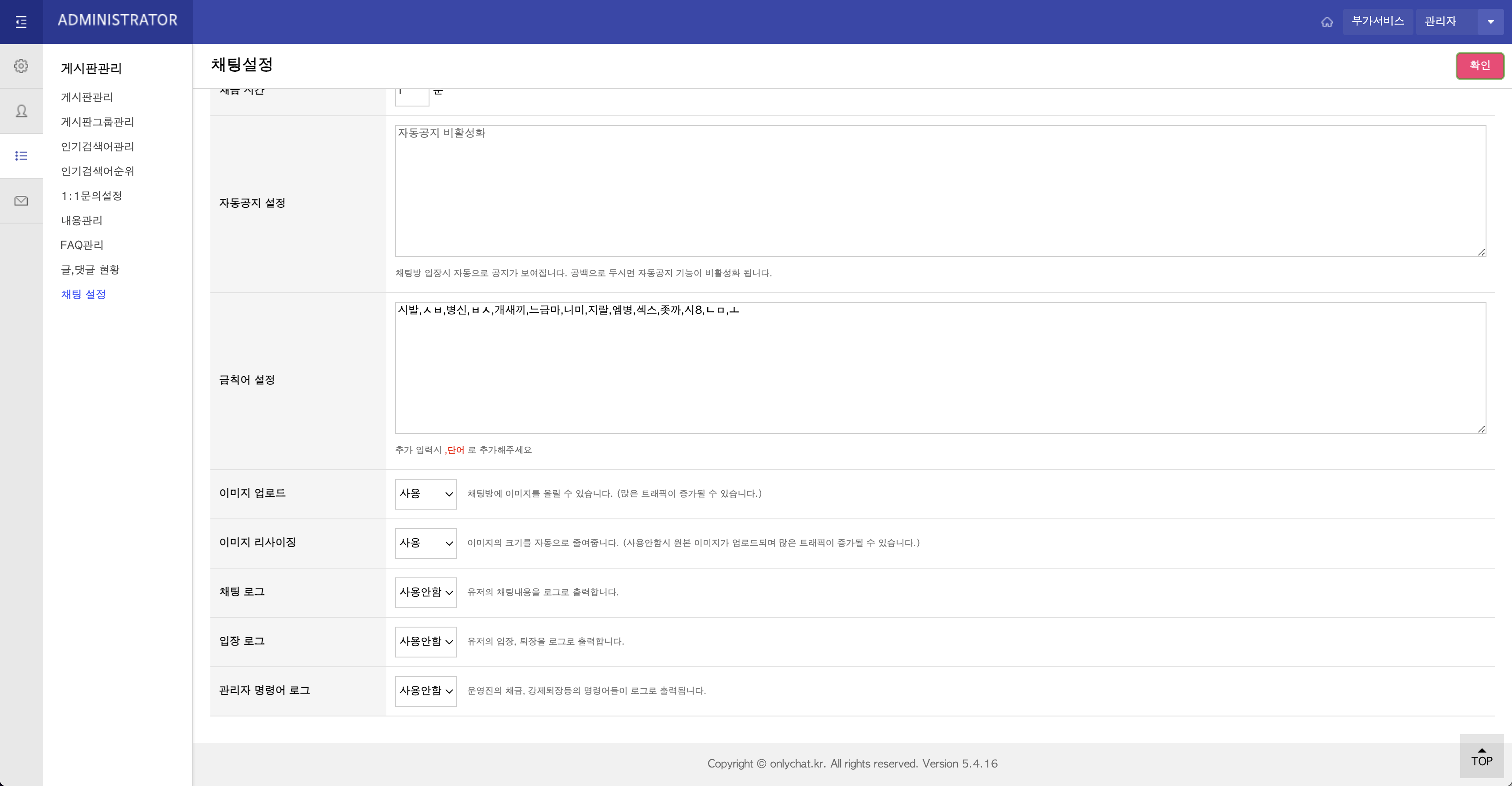
Task: Enable 입장 로그 via its dropdown
Action: (426, 641)
